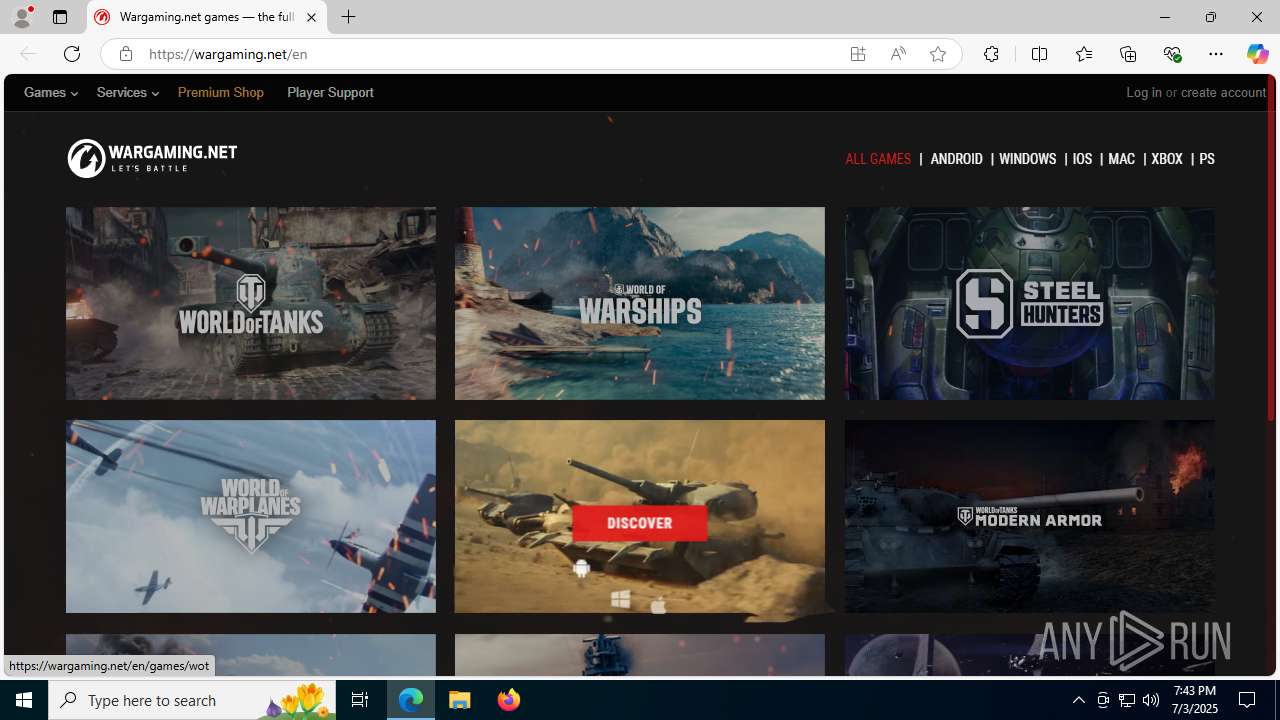1280x720 pixels.
Task: Open Copilot sidebar
Action: [1257, 54]
